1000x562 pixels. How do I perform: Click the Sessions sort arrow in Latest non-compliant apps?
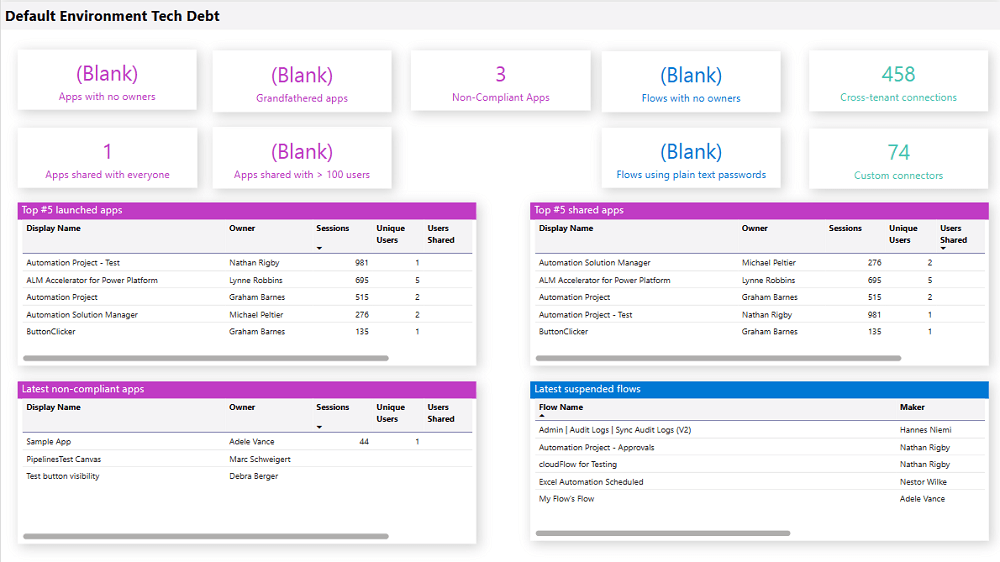tap(320, 427)
